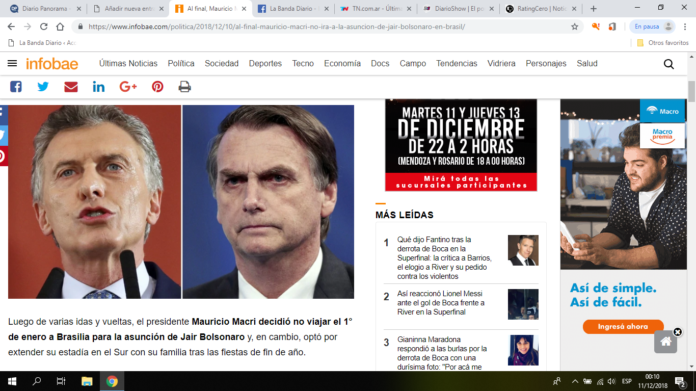The image size is (696, 391).
Task: Click the taskbar clock showing 00:10
Action: (652, 381)
